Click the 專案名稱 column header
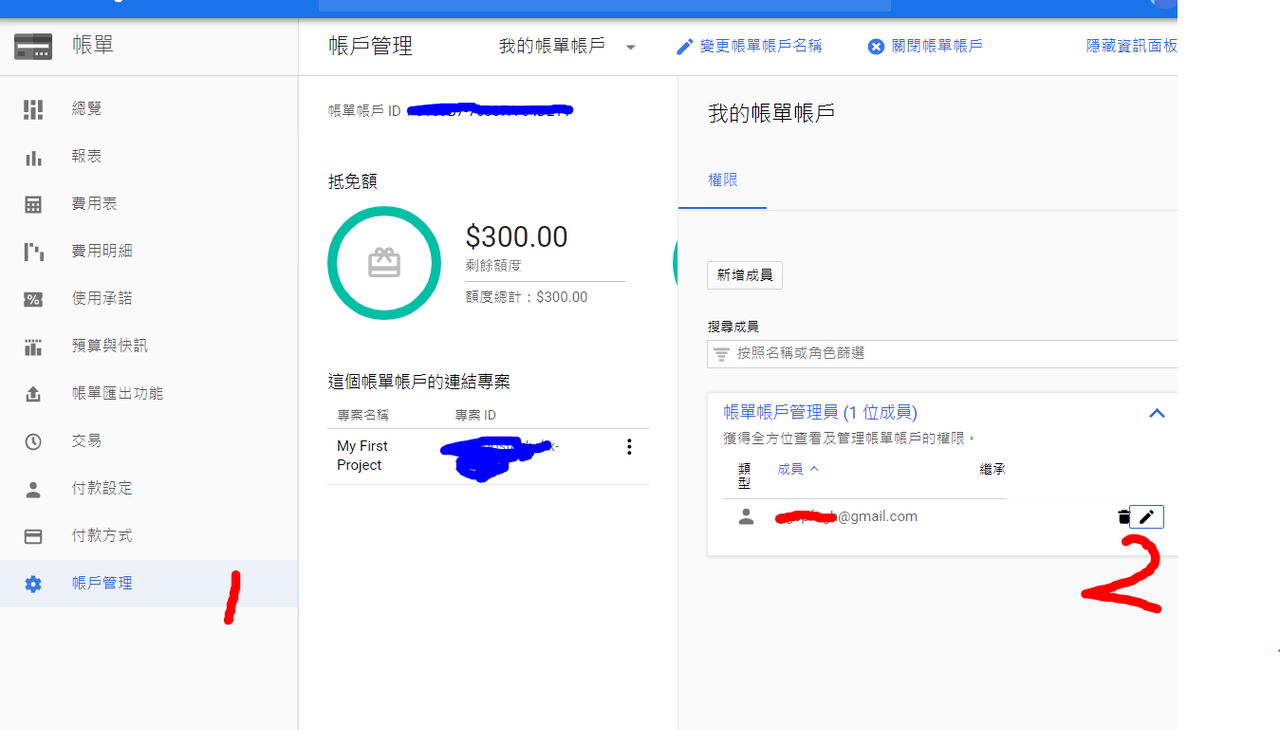Viewport: 1280px width, 730px height. click(x=363, y=415)
